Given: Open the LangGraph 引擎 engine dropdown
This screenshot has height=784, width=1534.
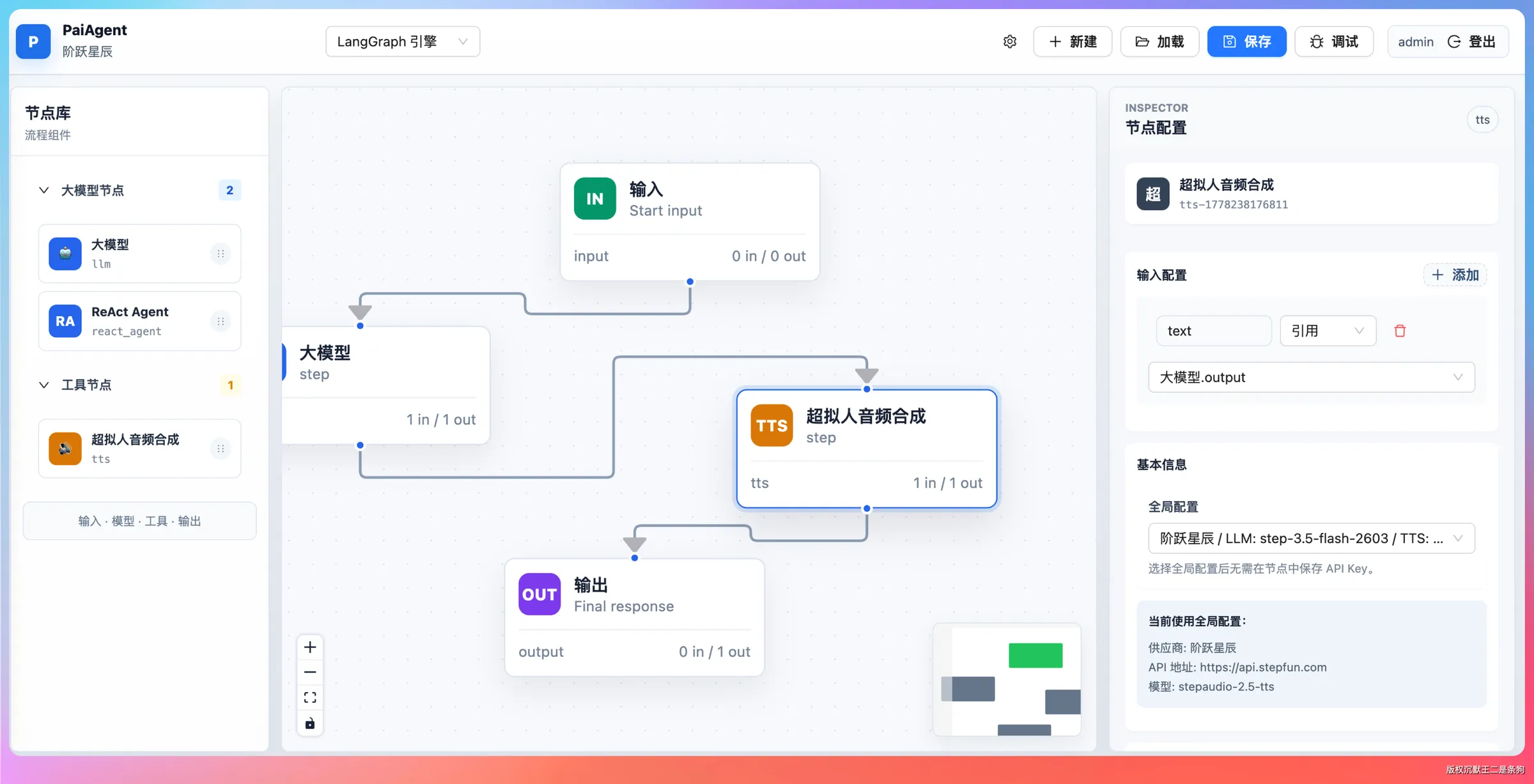Looking at the screenshot, I should coord(403,42).
